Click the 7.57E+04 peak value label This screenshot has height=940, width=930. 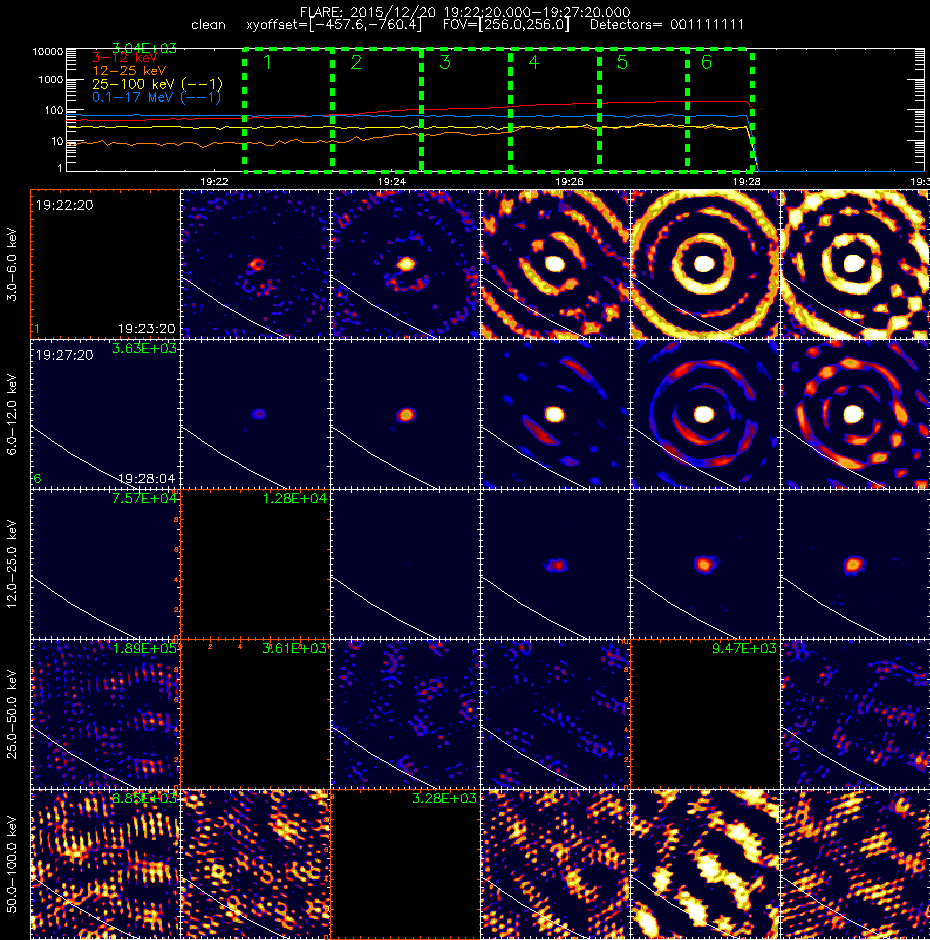coord(145,498)
